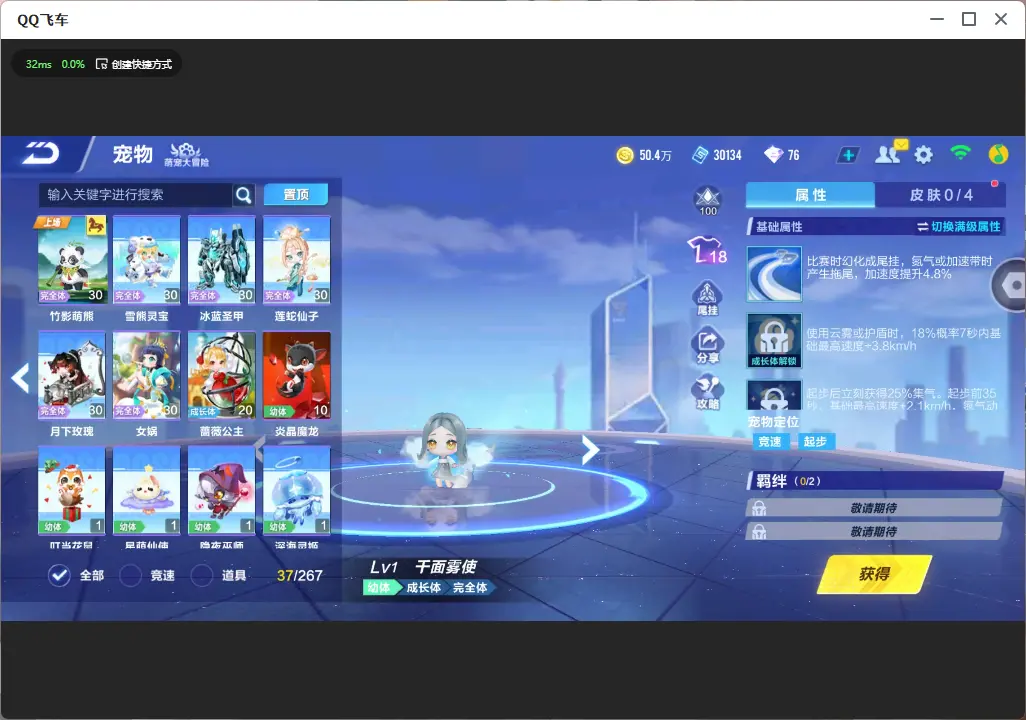Select the 成长体 evolution stage
The image size is (1026, 720).
(x=423, y=588)
